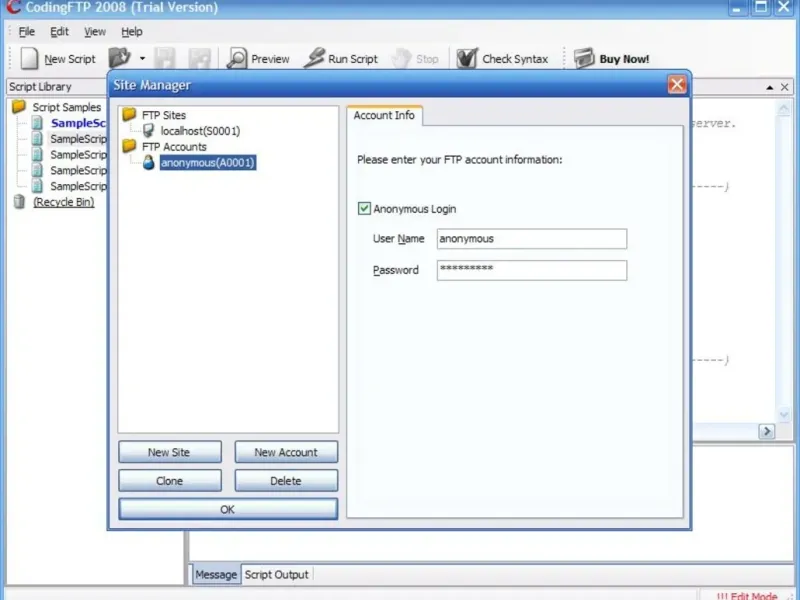Image resolution: width=800 pixels, height=600 pixels.
Task: Click the disabled save-all icon in toolbar
Action: 199,59
